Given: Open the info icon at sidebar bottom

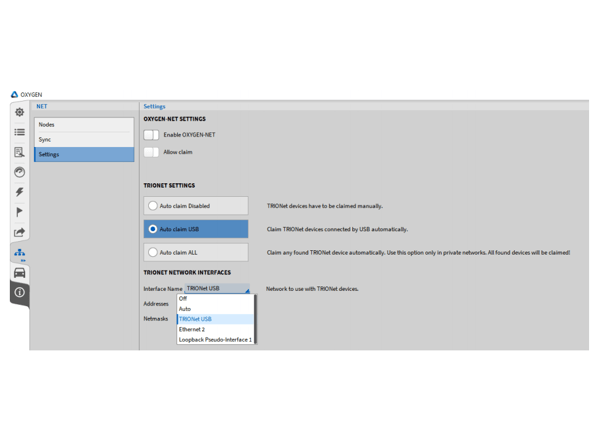Looking at the screenshot, I should click(x=20, y=292).
